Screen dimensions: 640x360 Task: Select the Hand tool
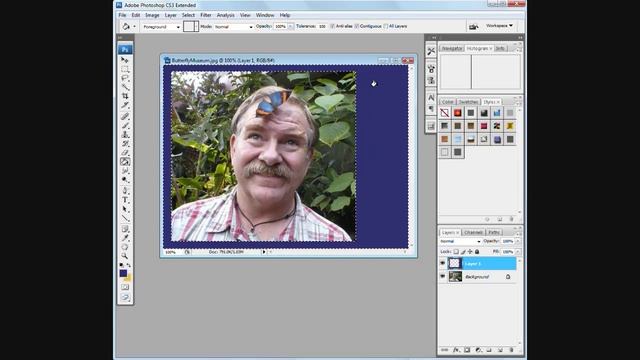[125, 247]
